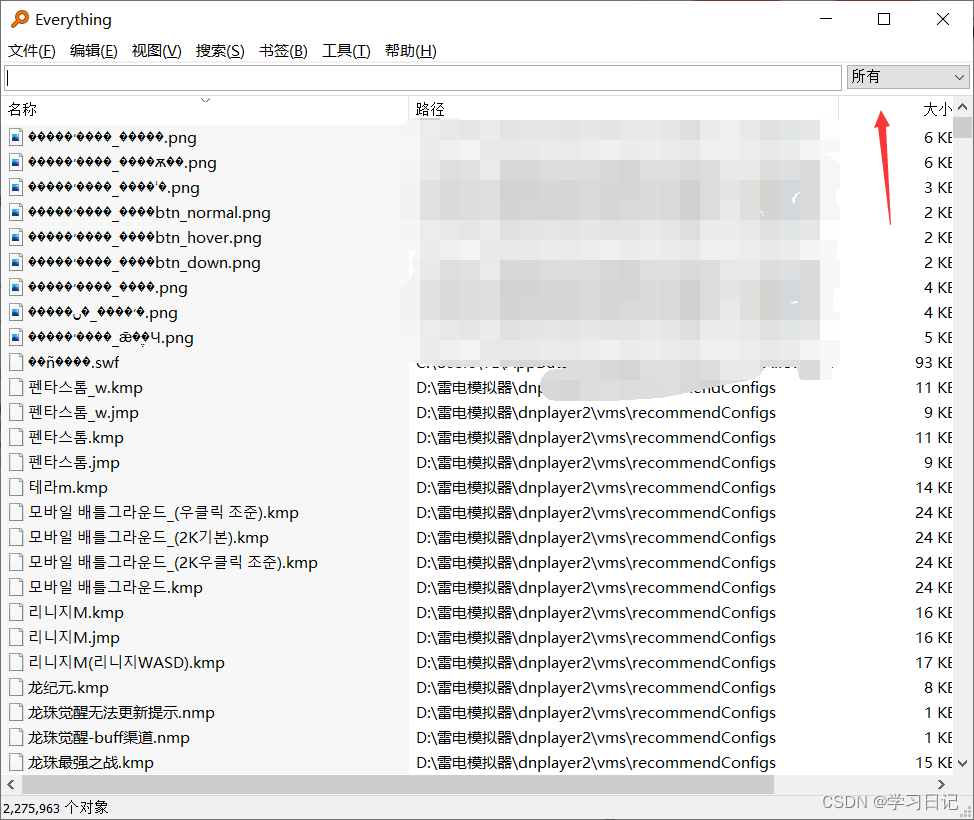Screen dimensions: 974x820
Task: Click the vertical scrollbar thumb
Action: pos(963,127)
